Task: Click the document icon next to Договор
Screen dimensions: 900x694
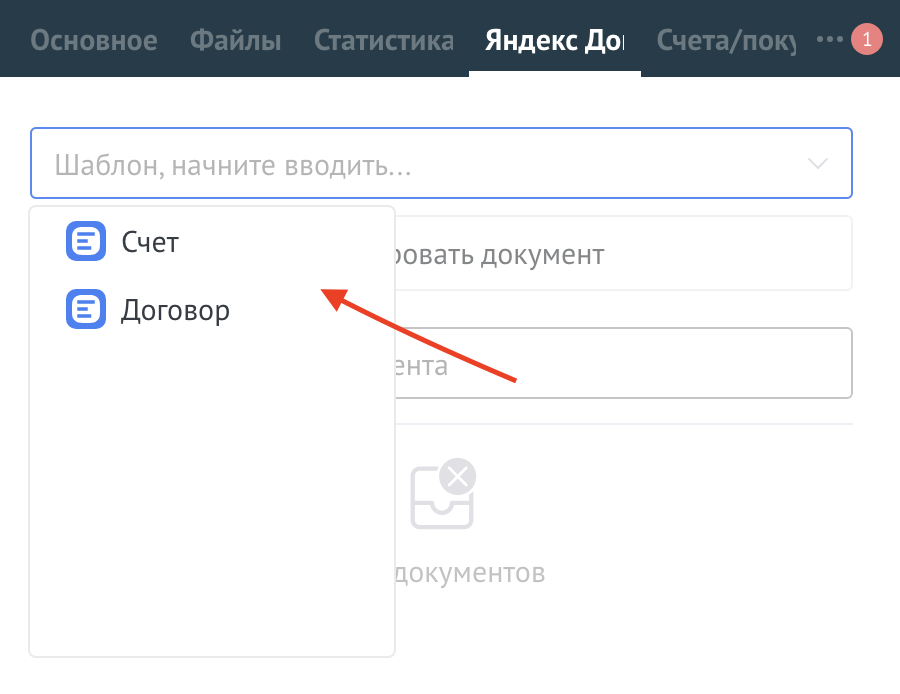Action: pos(86,310)
